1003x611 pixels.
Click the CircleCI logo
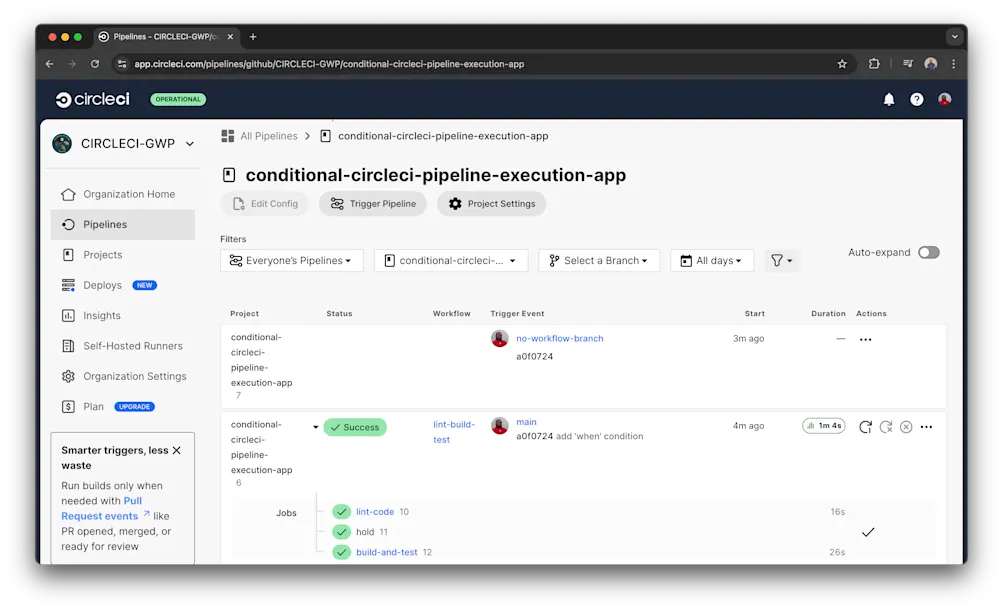click(93, 99)
